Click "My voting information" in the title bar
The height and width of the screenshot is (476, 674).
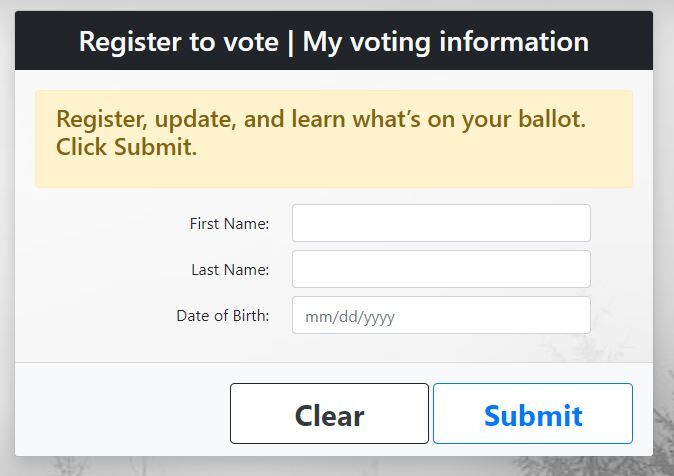click(445, 42)
